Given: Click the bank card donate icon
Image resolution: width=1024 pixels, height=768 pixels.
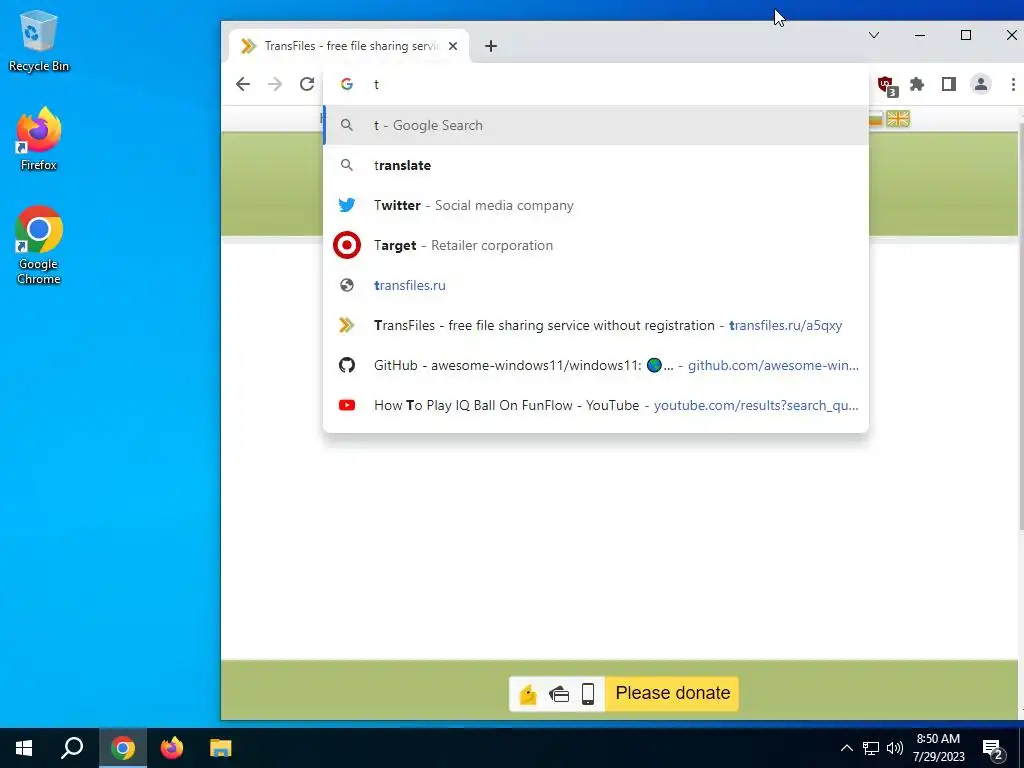Looking at the screenshot, I should [x=558, y=694].
